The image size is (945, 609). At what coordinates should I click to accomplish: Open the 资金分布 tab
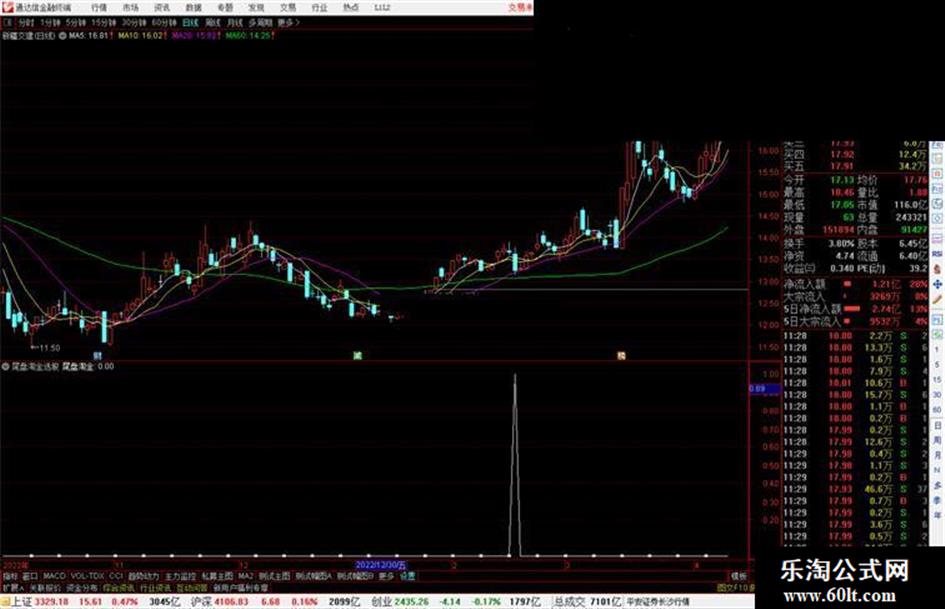(x=81, y=587)
